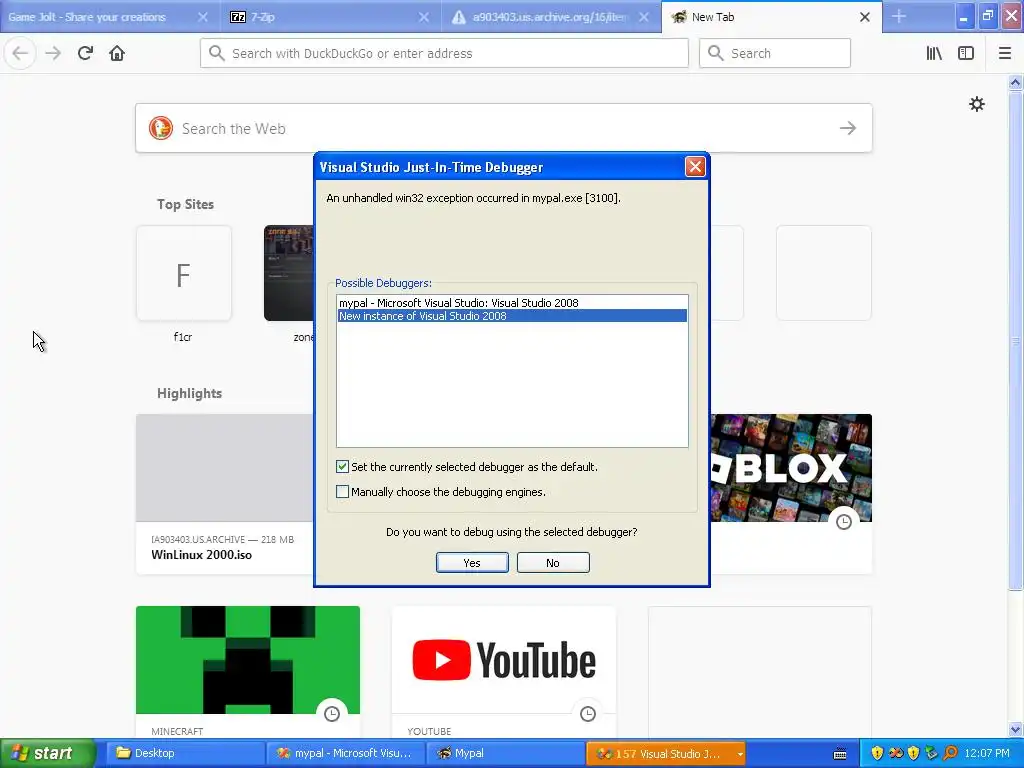Viewport: 1024px width, 768px height.
Task: Open the Minecraft highlight card
Action: pos(248,673)
